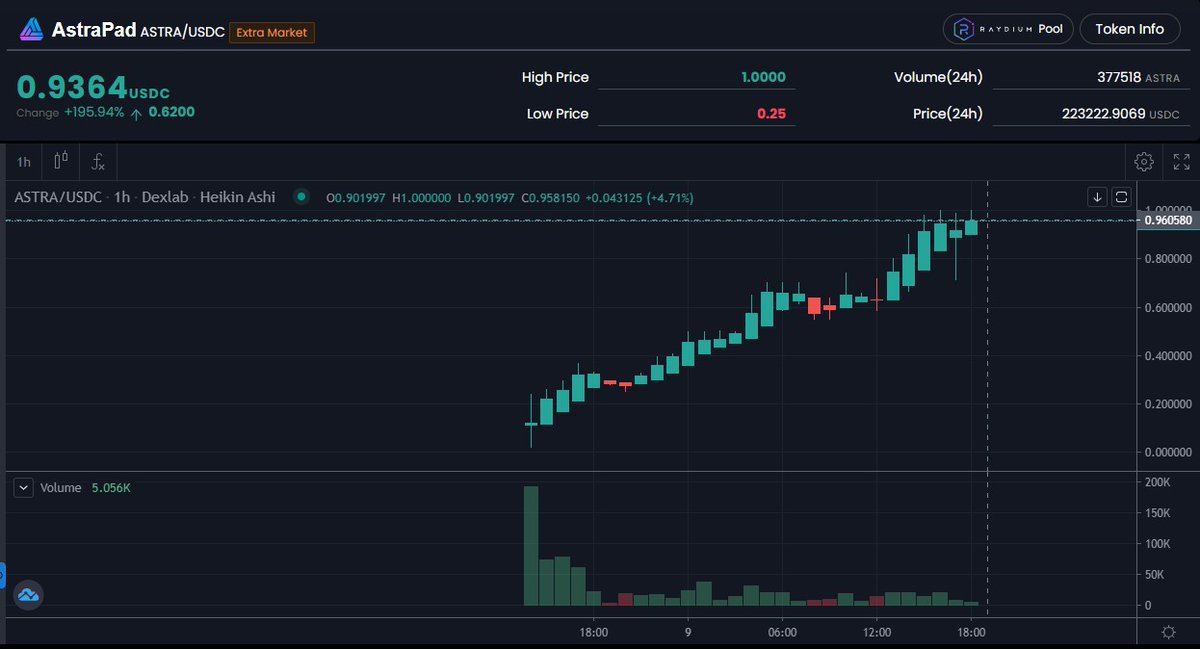The image size is (1200, 649).
Task: Click the volume value 5.056K
Action: coord(111,488)
